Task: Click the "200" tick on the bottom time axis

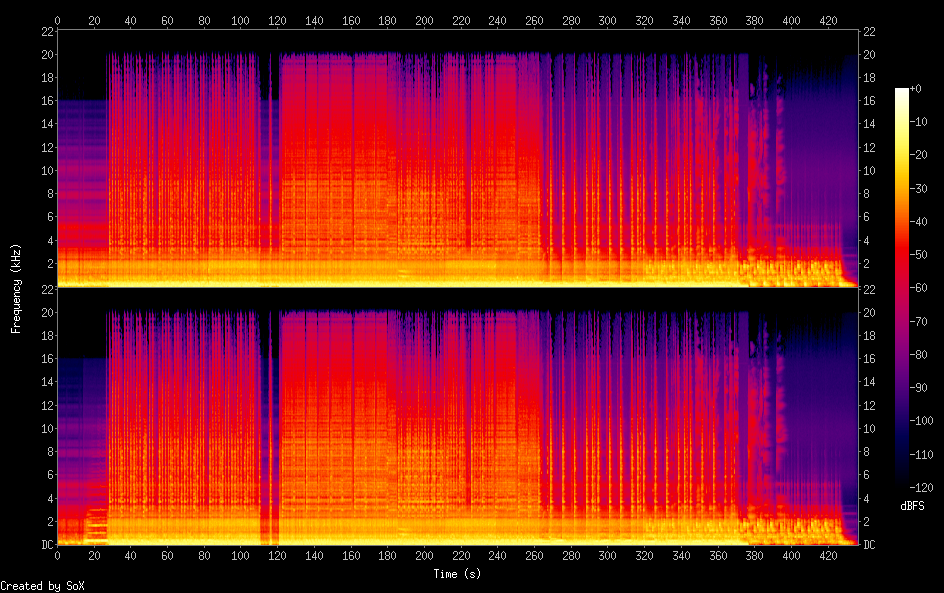Action: pyautogui.click(x=424, y=556)
